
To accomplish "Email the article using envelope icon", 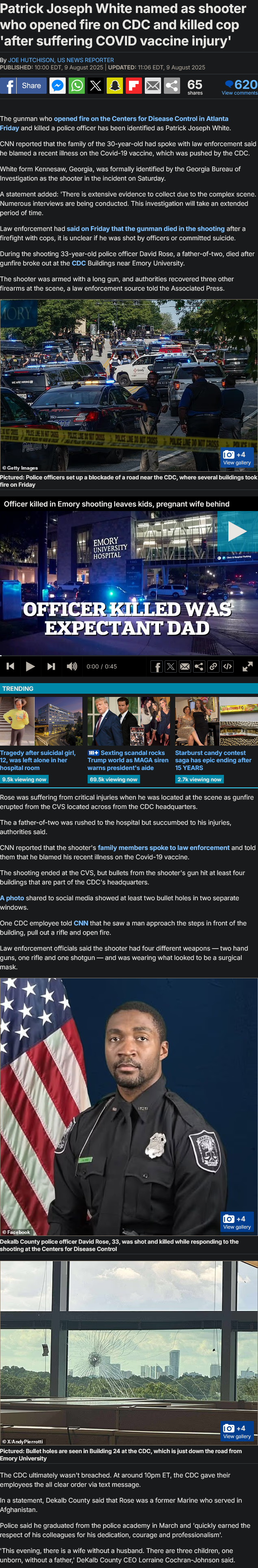I will pyautogui.click(x=153, y=86).
